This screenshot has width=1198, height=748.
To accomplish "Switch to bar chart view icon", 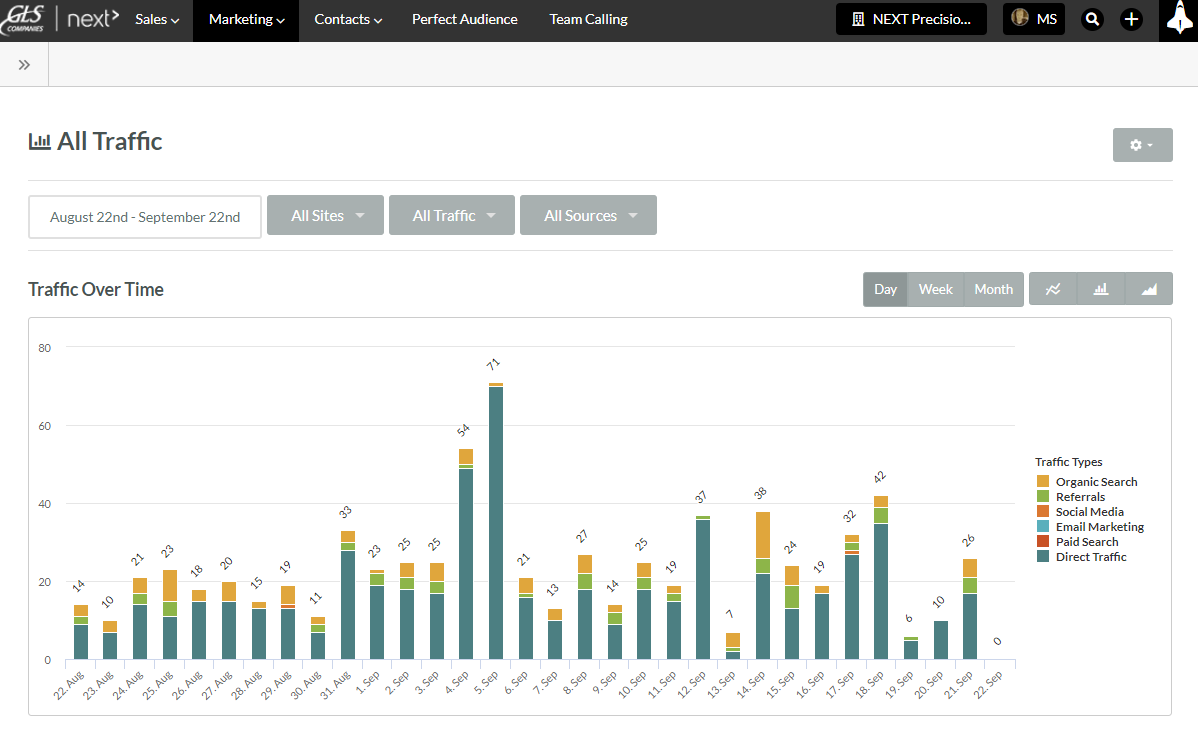I will click(1101, 289).
